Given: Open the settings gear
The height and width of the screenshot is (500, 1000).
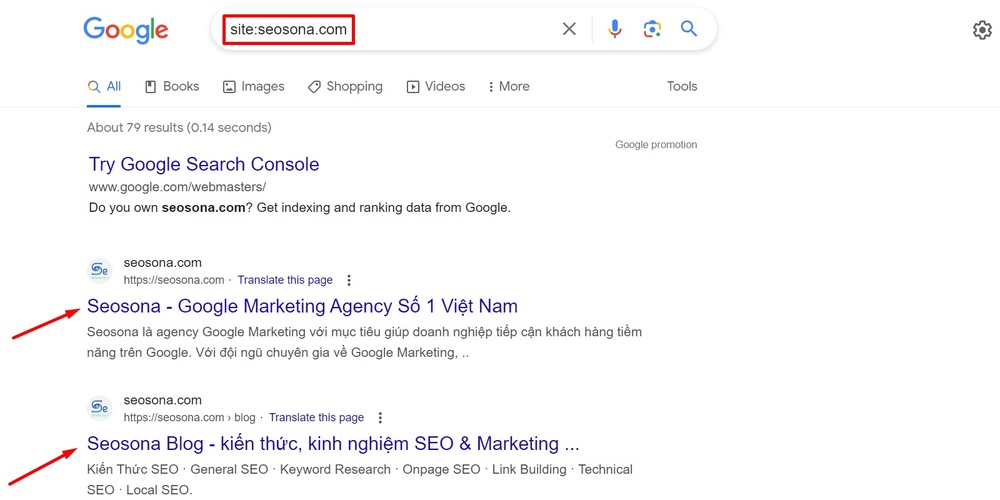Looking at the screenshot, I should 982,30.
